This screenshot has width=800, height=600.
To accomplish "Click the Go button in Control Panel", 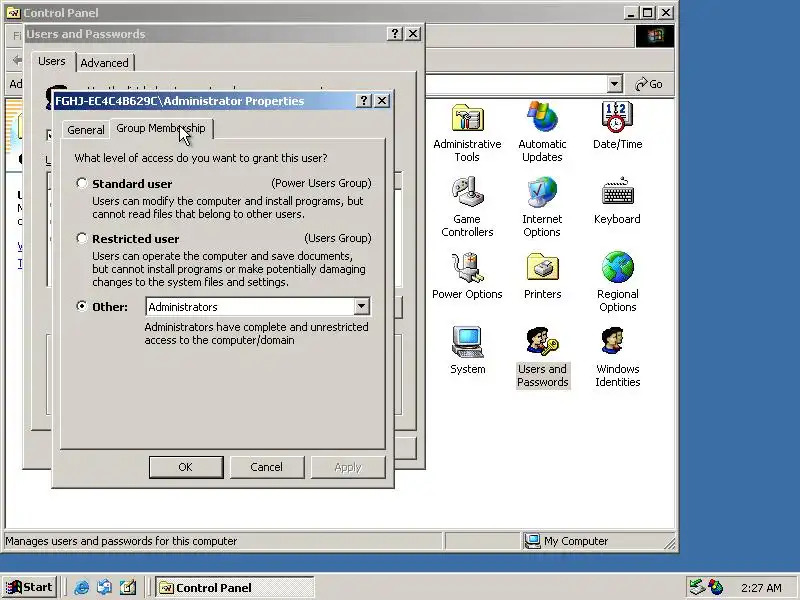I will tap(648, 84).
